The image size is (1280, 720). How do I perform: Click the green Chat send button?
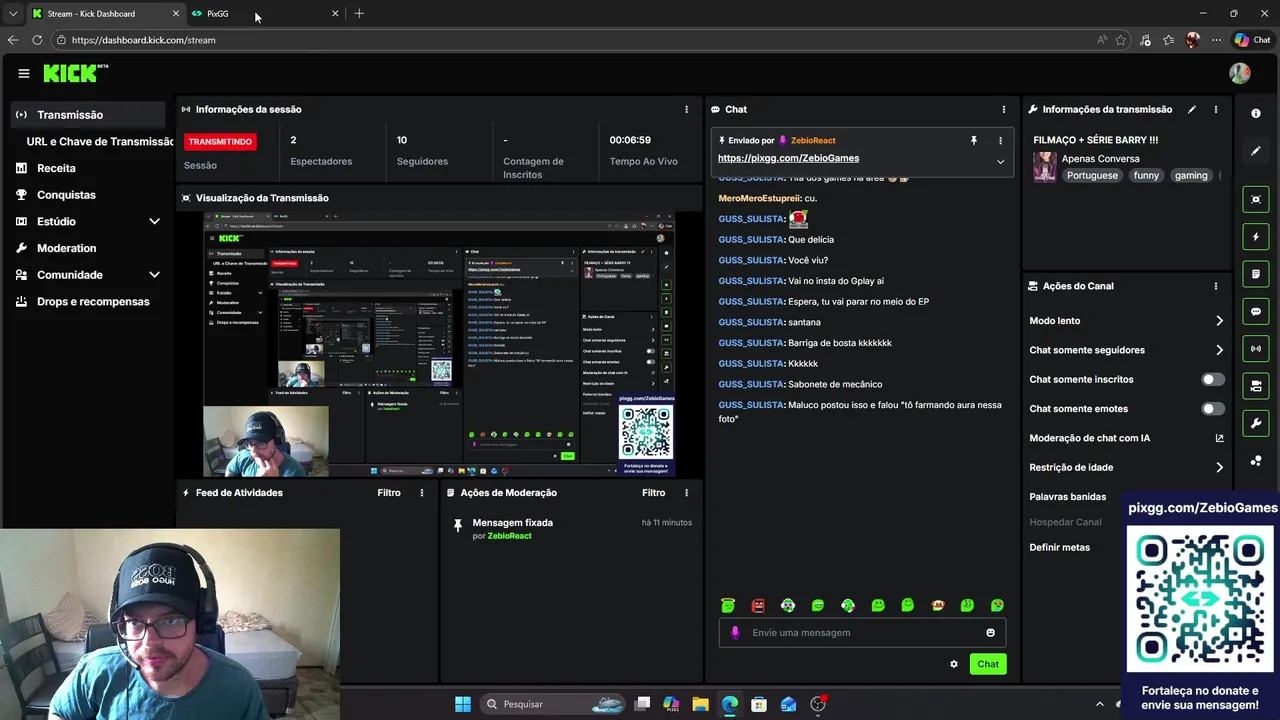(988, 664)
